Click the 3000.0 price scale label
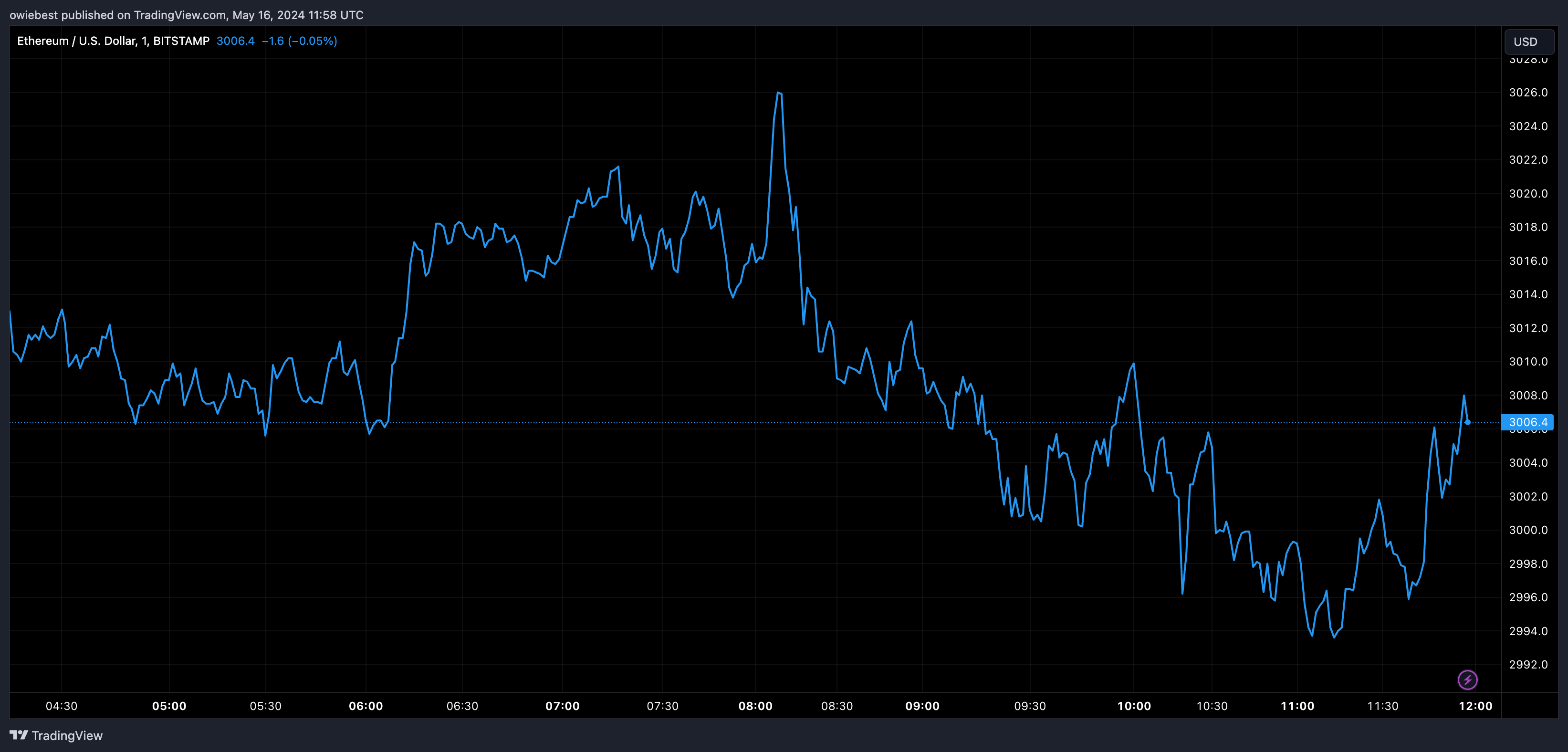 coord(1528,530)
